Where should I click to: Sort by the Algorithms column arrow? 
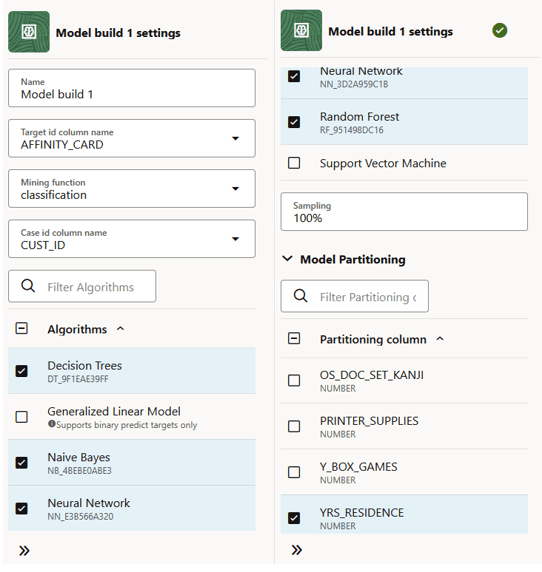[121, 329]
